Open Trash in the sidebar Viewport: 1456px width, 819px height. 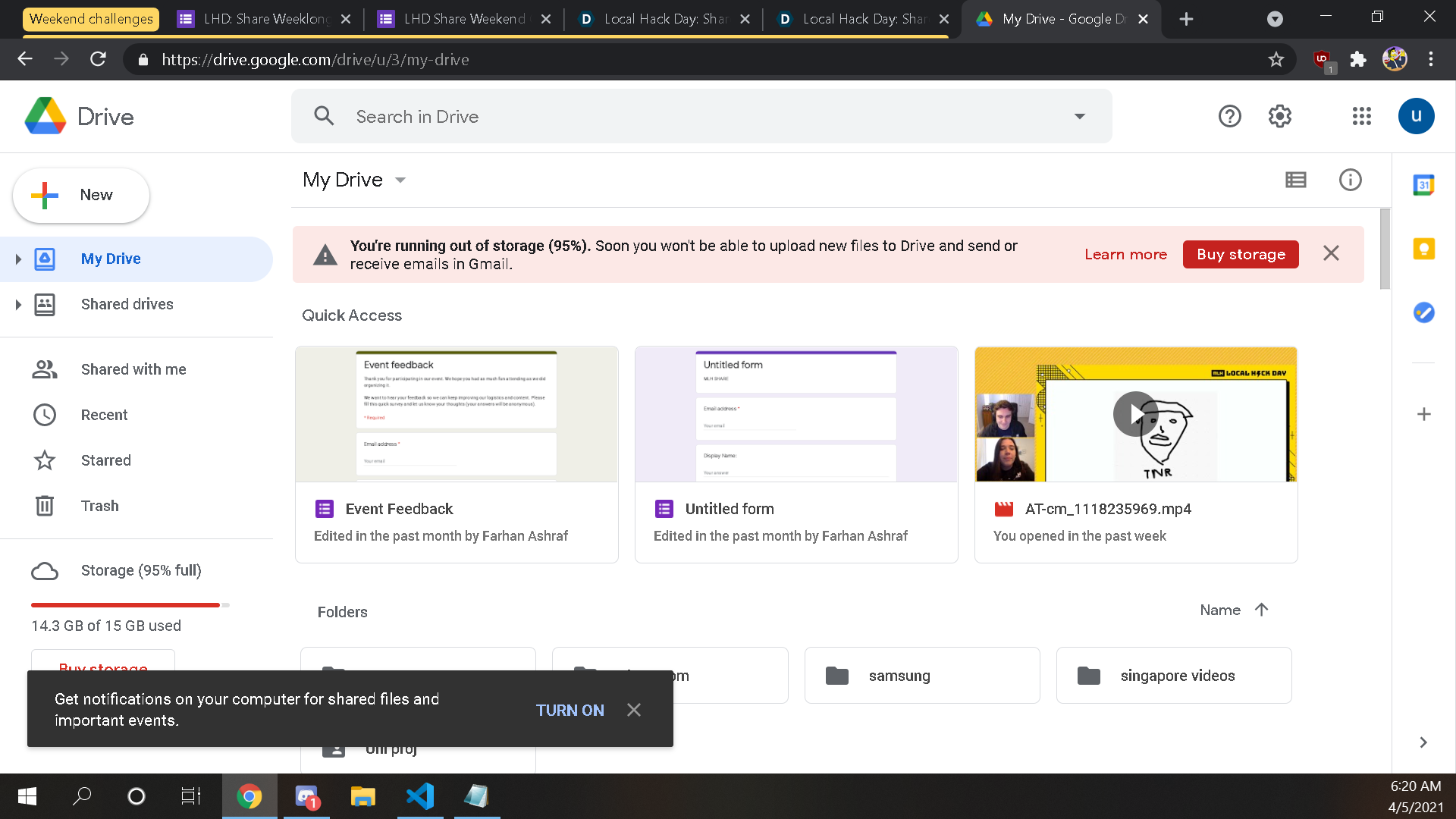[99, 506]
